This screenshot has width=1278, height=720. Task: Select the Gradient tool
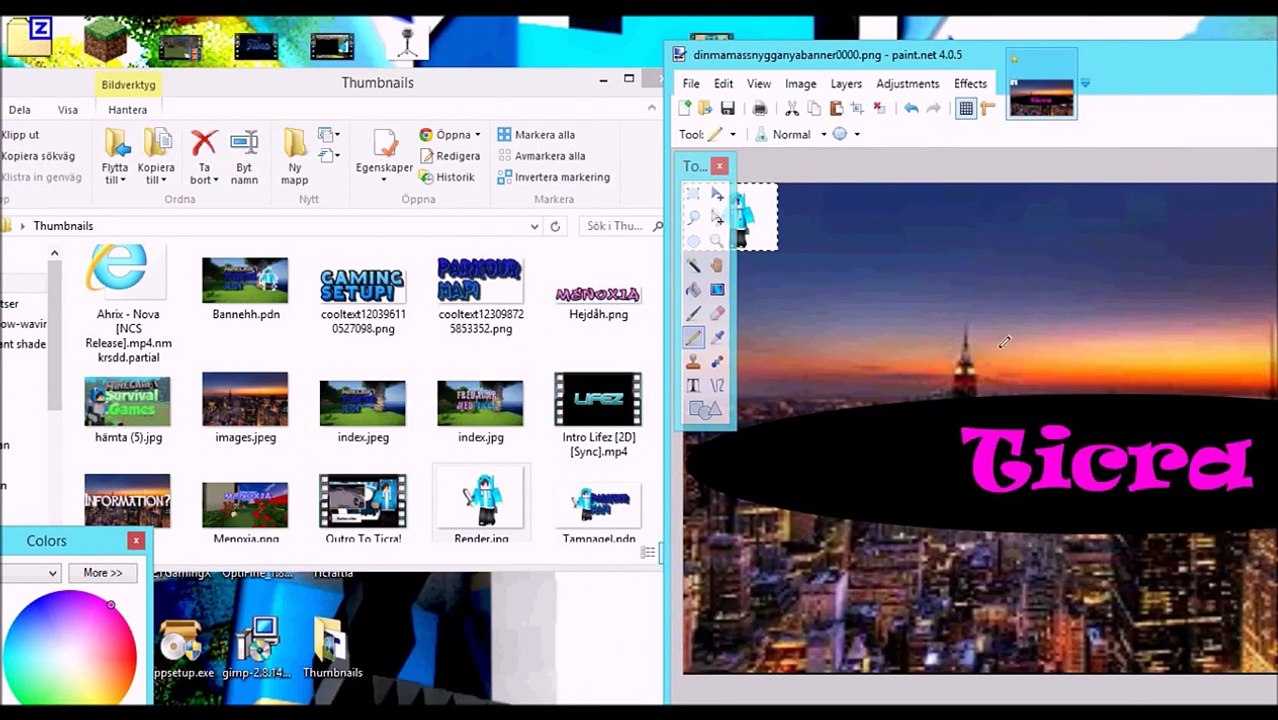pos(717,289)
